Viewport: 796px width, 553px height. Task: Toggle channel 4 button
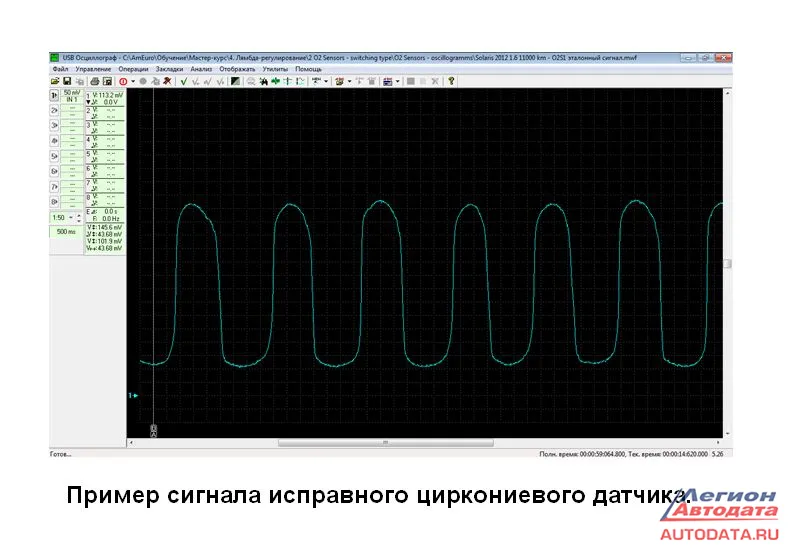(x=54, y=141)
